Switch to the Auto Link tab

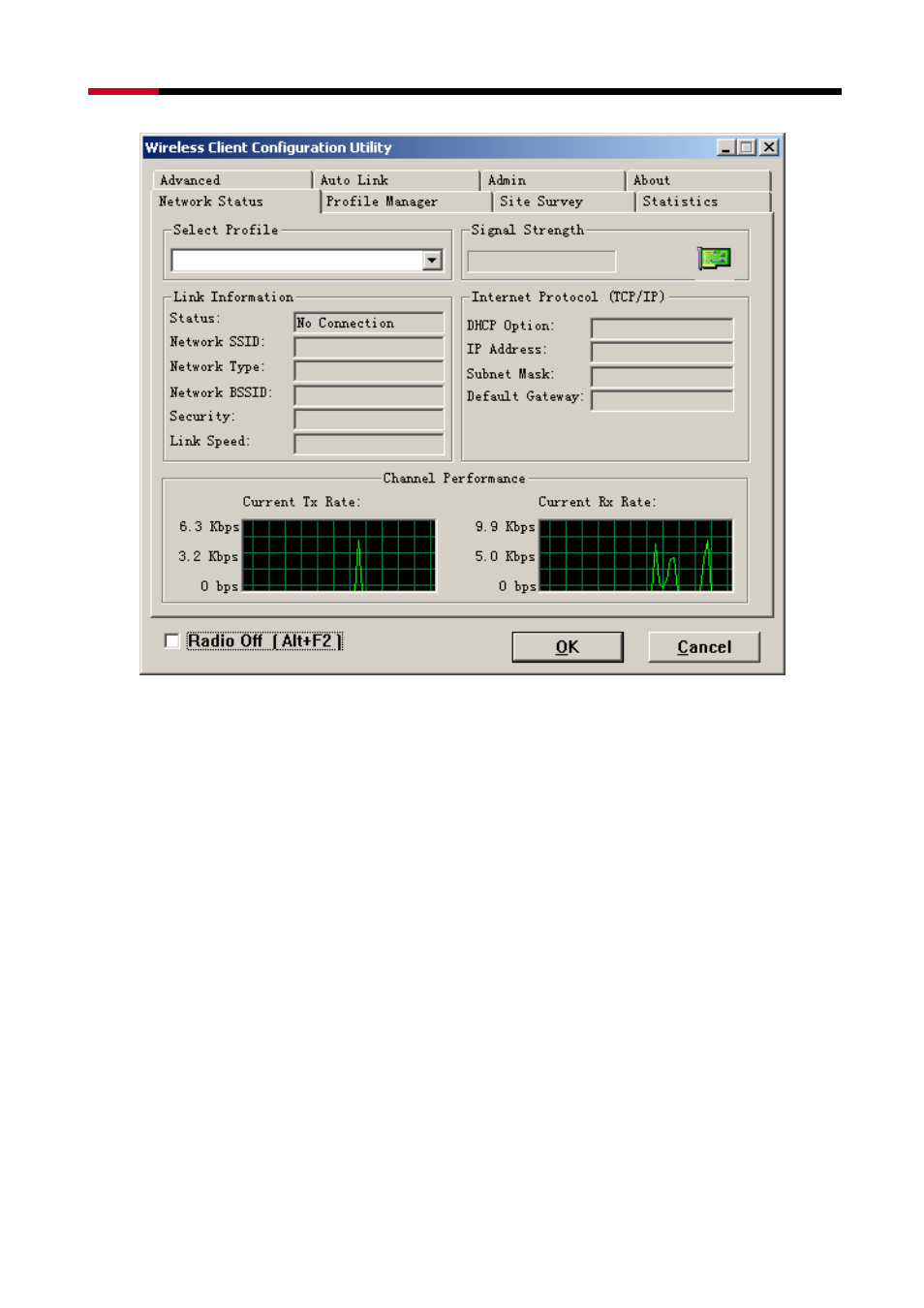coord(396,180)
